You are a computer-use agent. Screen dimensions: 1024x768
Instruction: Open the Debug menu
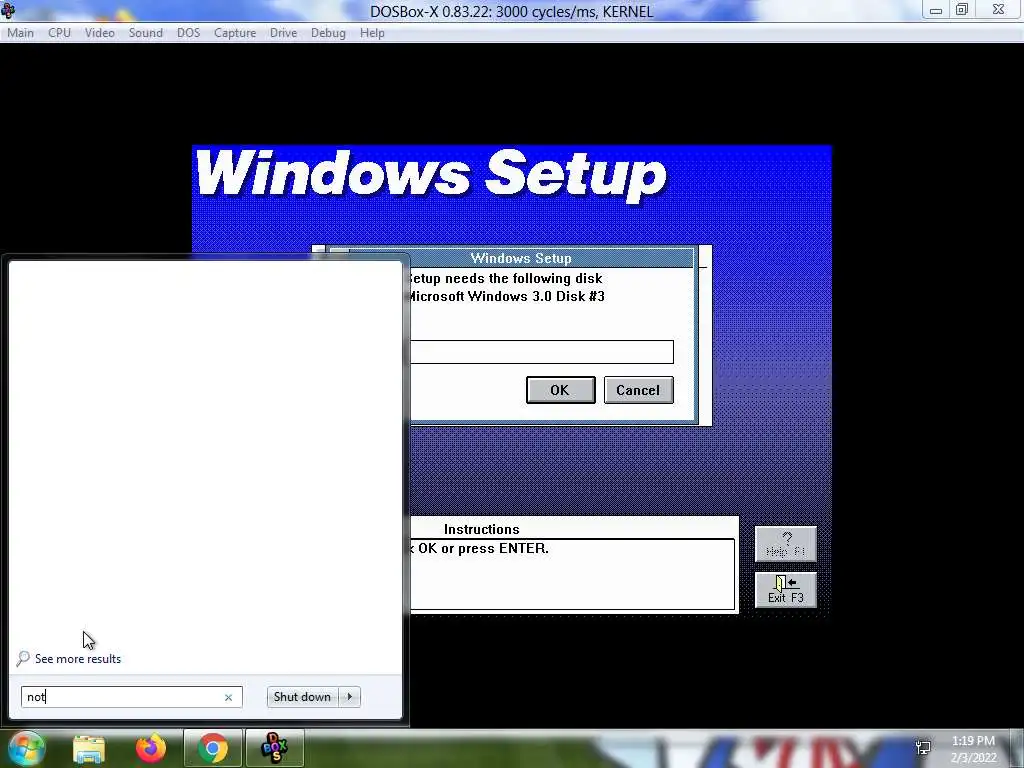pos(328,33)
